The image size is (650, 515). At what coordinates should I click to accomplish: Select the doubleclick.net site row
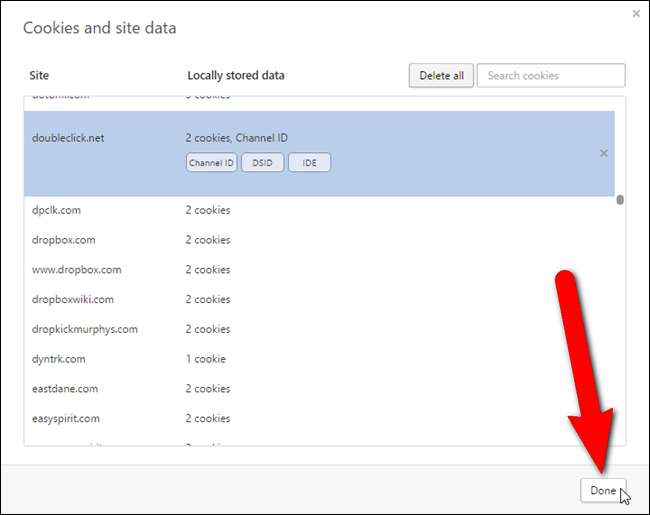(x=68, y=138)
